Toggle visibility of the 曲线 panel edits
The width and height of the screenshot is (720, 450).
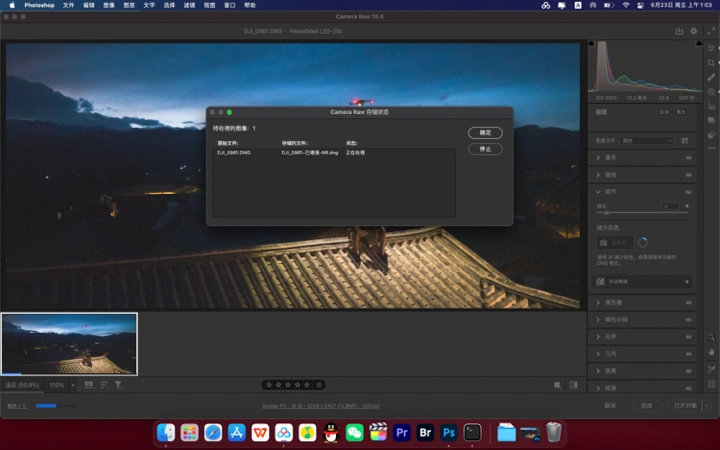tap(688, 175)
